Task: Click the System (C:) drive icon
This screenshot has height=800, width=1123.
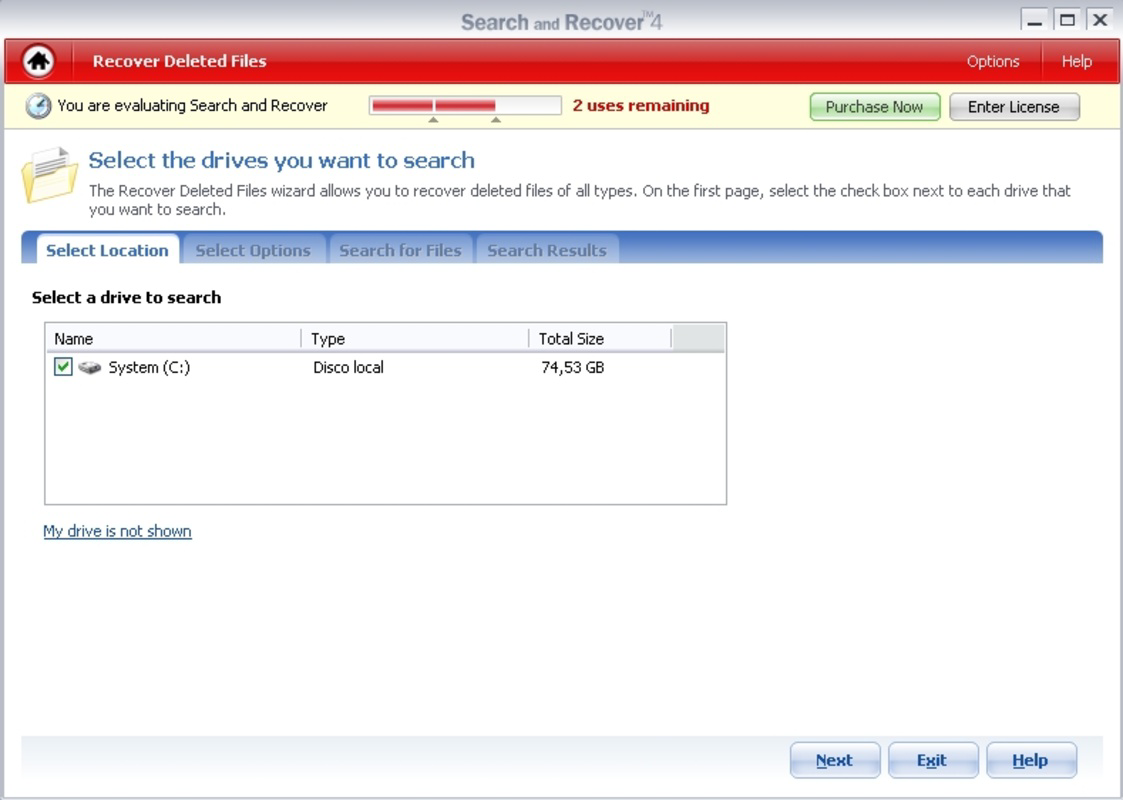Action: [90, 367]
